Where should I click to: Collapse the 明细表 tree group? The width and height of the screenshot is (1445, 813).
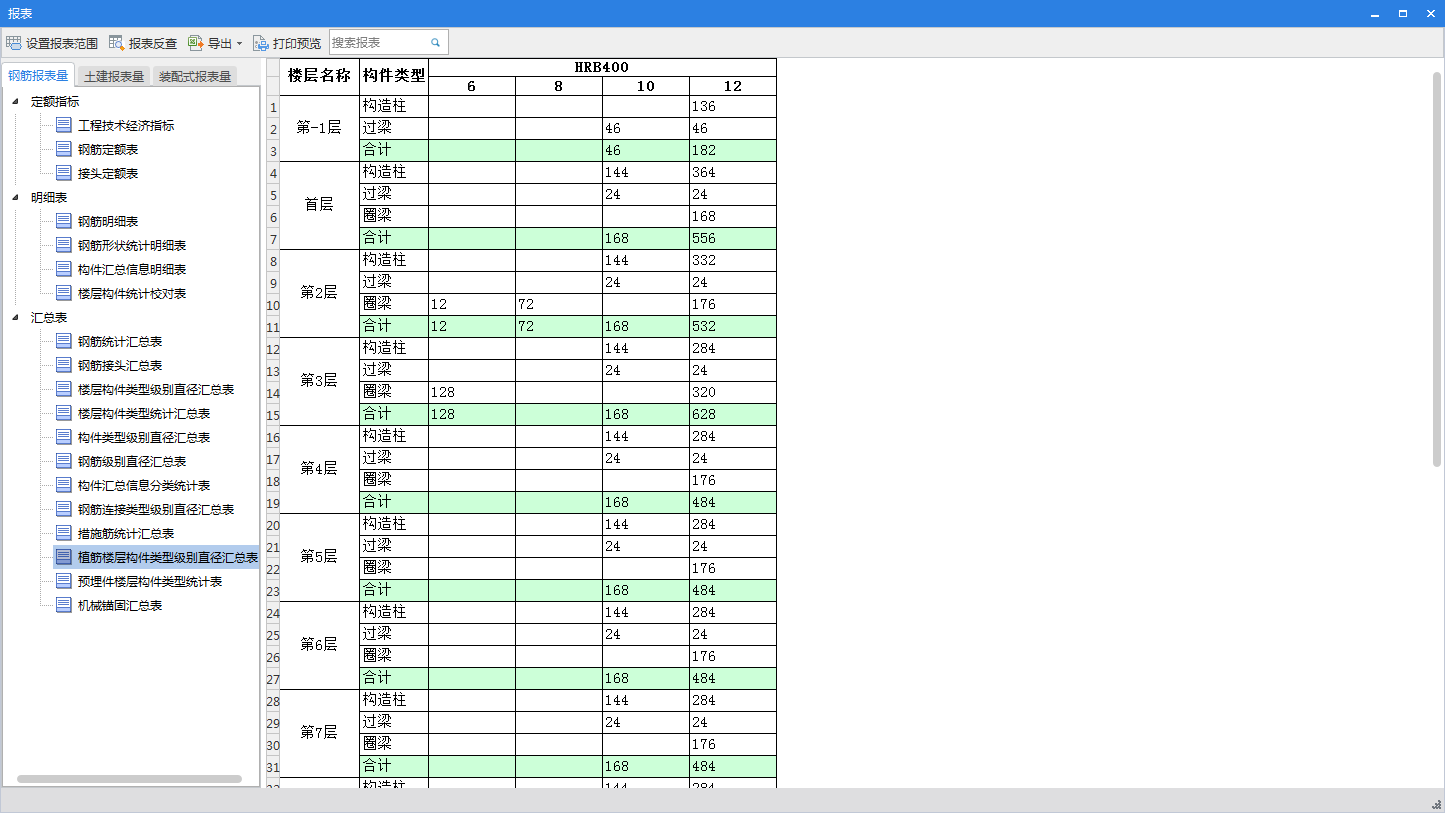[x=15, y=197]
